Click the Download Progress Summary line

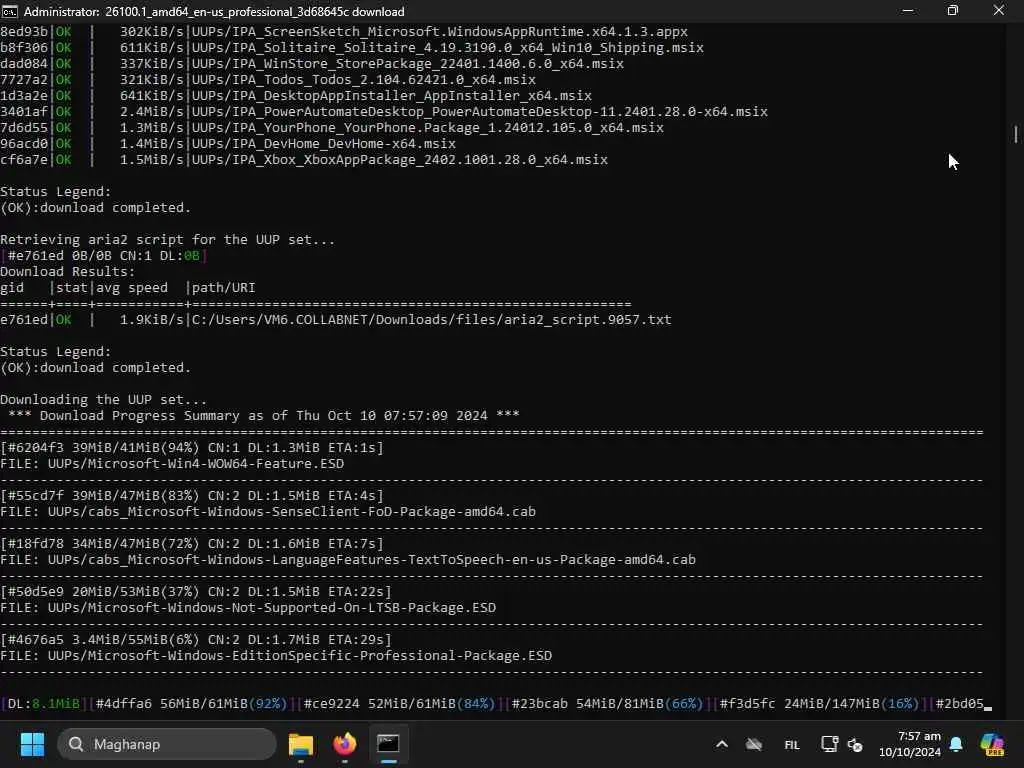point(264,415)
